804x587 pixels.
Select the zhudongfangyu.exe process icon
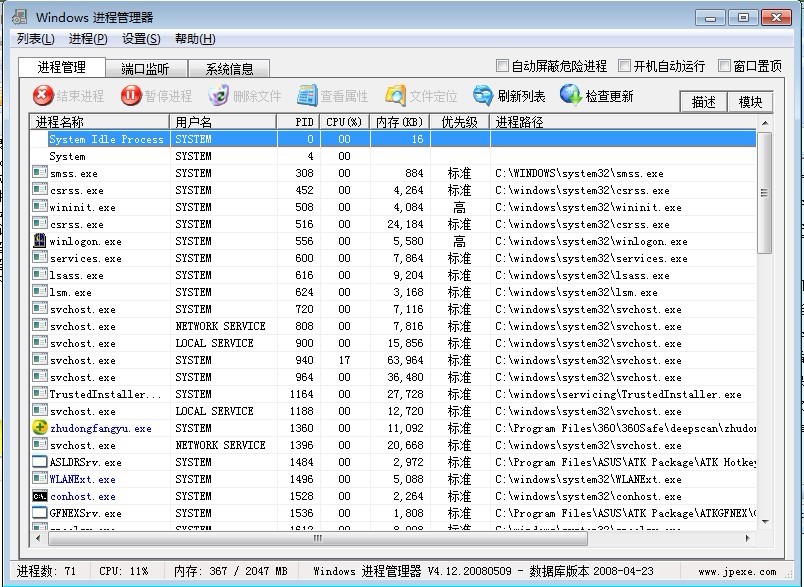point(40,428)
